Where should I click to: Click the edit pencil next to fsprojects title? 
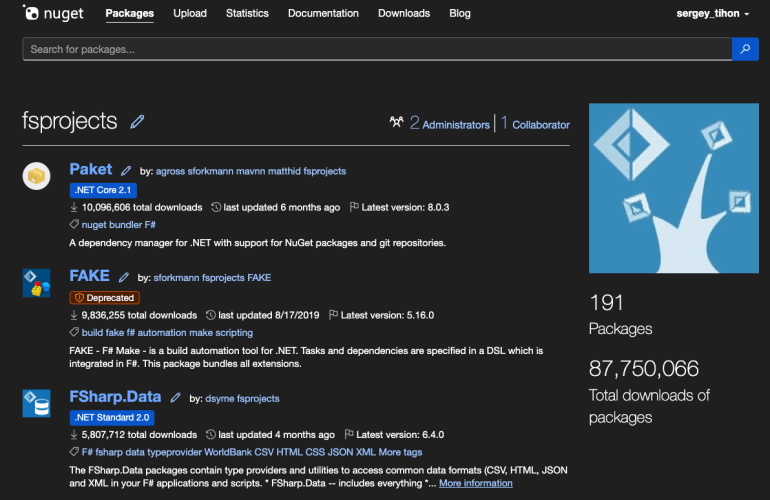pos(137,122)
